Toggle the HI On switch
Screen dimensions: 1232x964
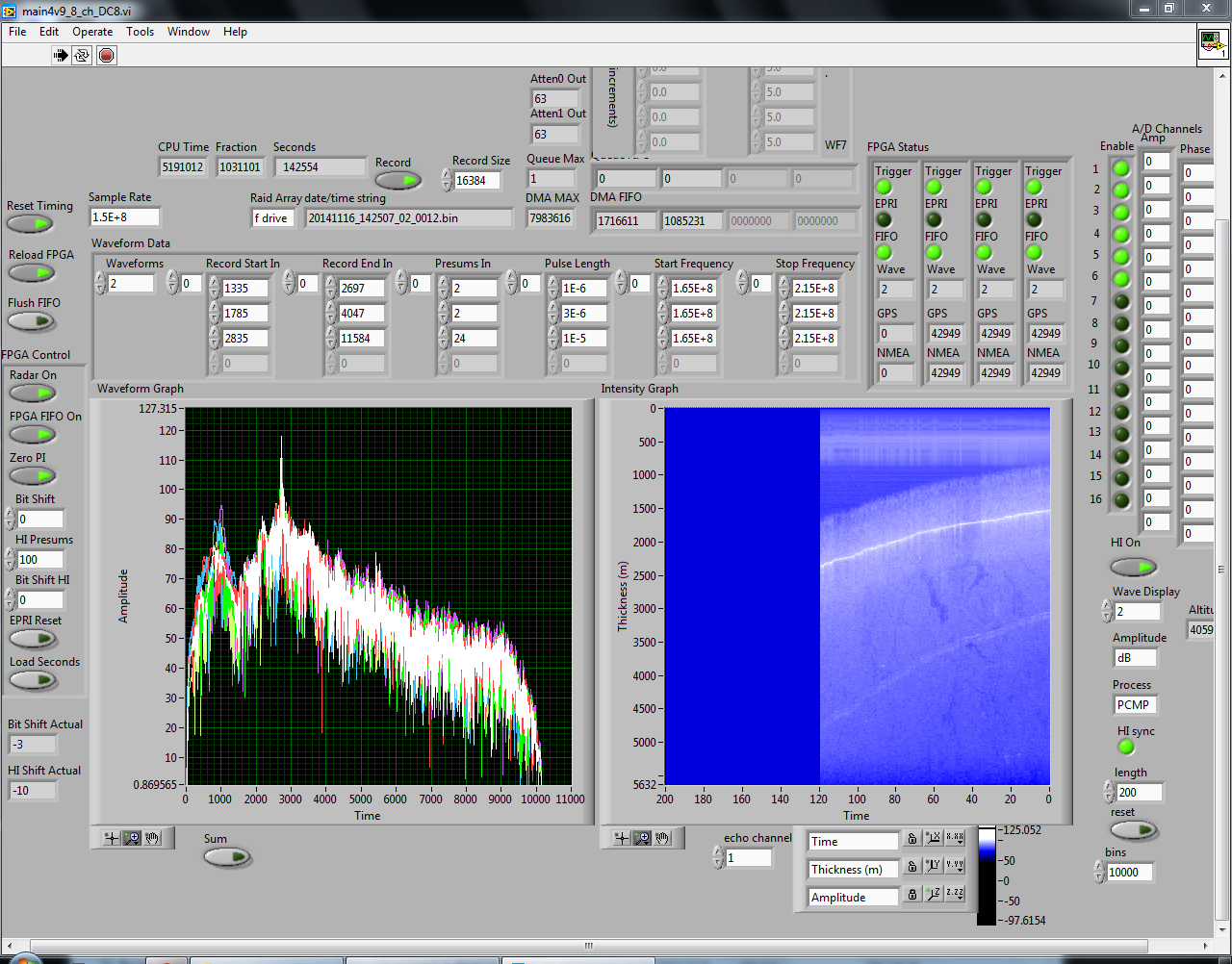[1133, 567]
